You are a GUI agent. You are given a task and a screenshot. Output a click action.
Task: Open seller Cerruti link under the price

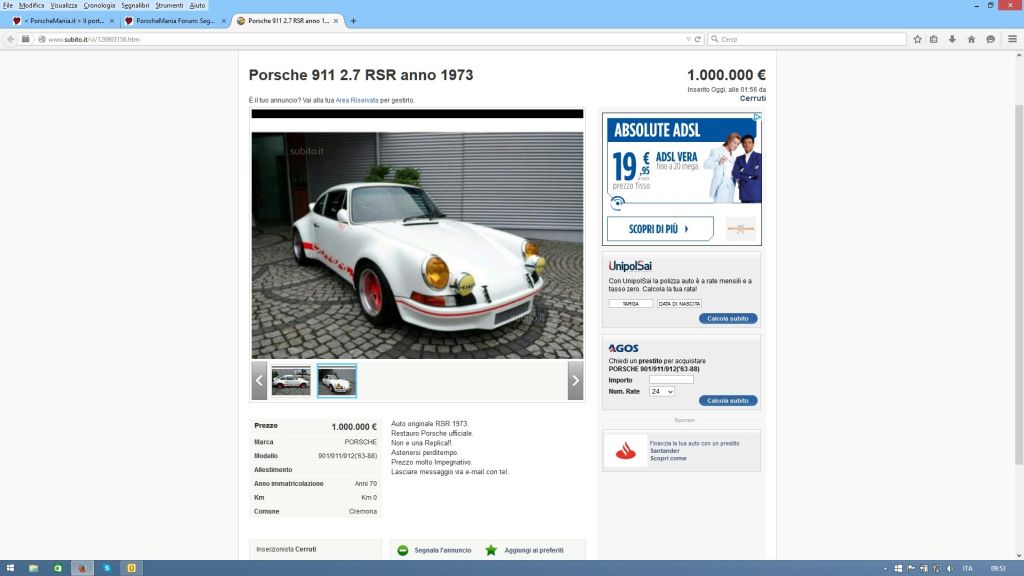[752, 99]
